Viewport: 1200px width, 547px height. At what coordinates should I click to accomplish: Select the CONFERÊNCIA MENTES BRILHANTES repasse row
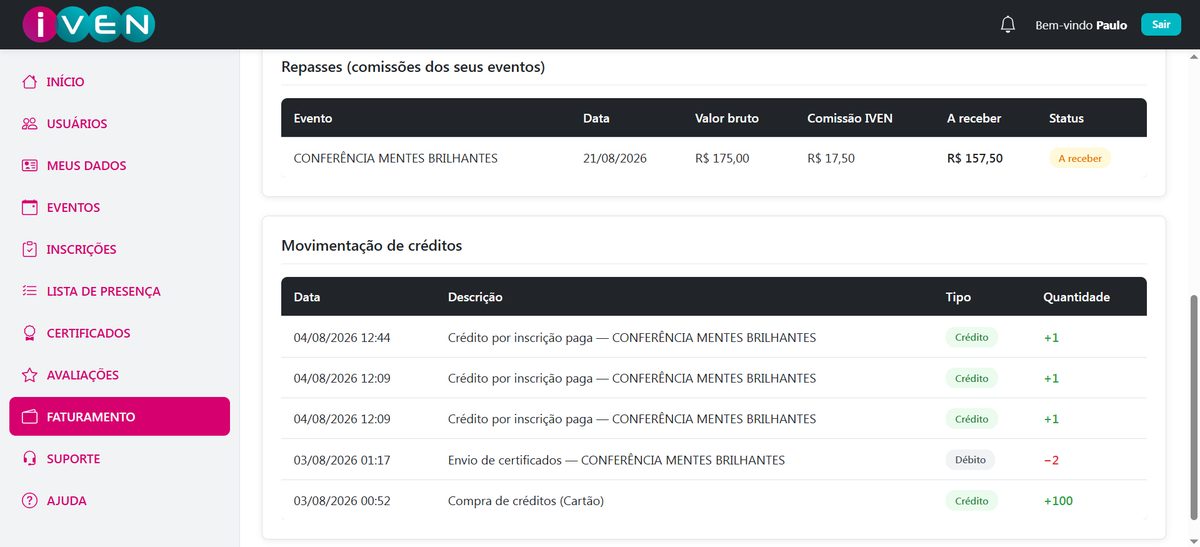(714, 158)
